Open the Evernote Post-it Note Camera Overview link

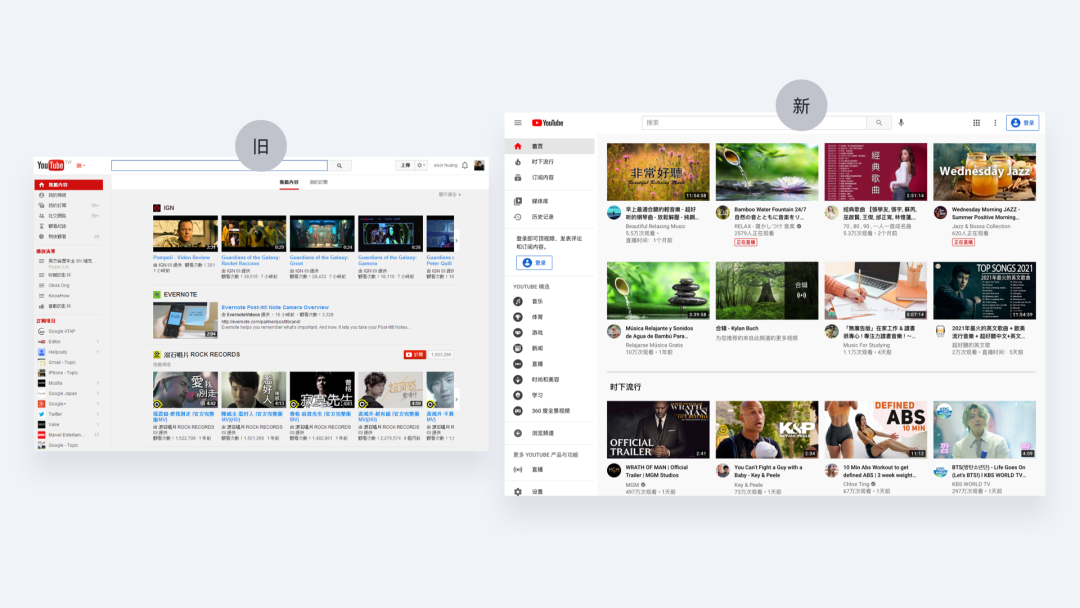click(275, 307)
